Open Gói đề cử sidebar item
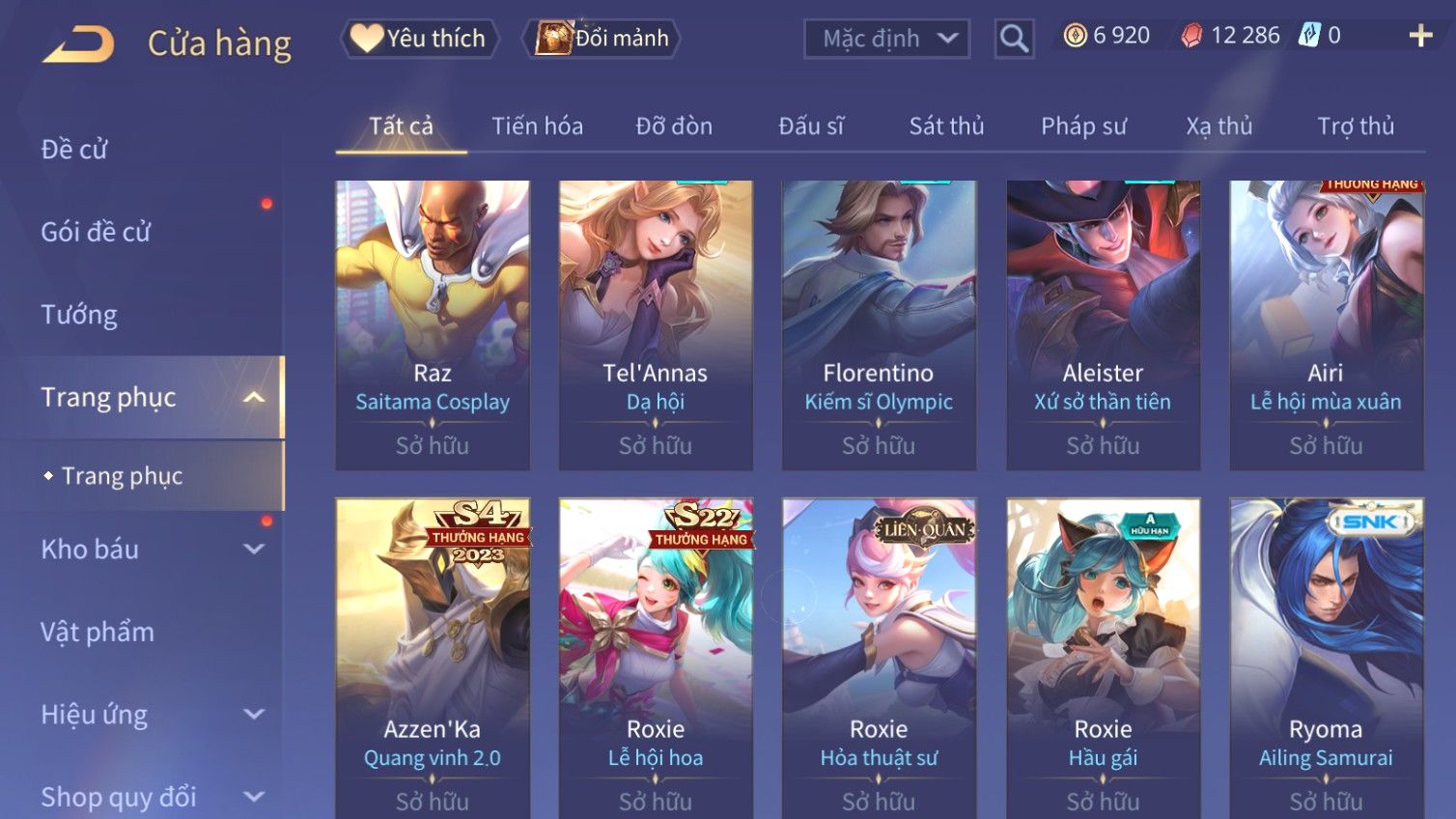The width and height of the screenshot is (1456, 819). tap(96, 232)
